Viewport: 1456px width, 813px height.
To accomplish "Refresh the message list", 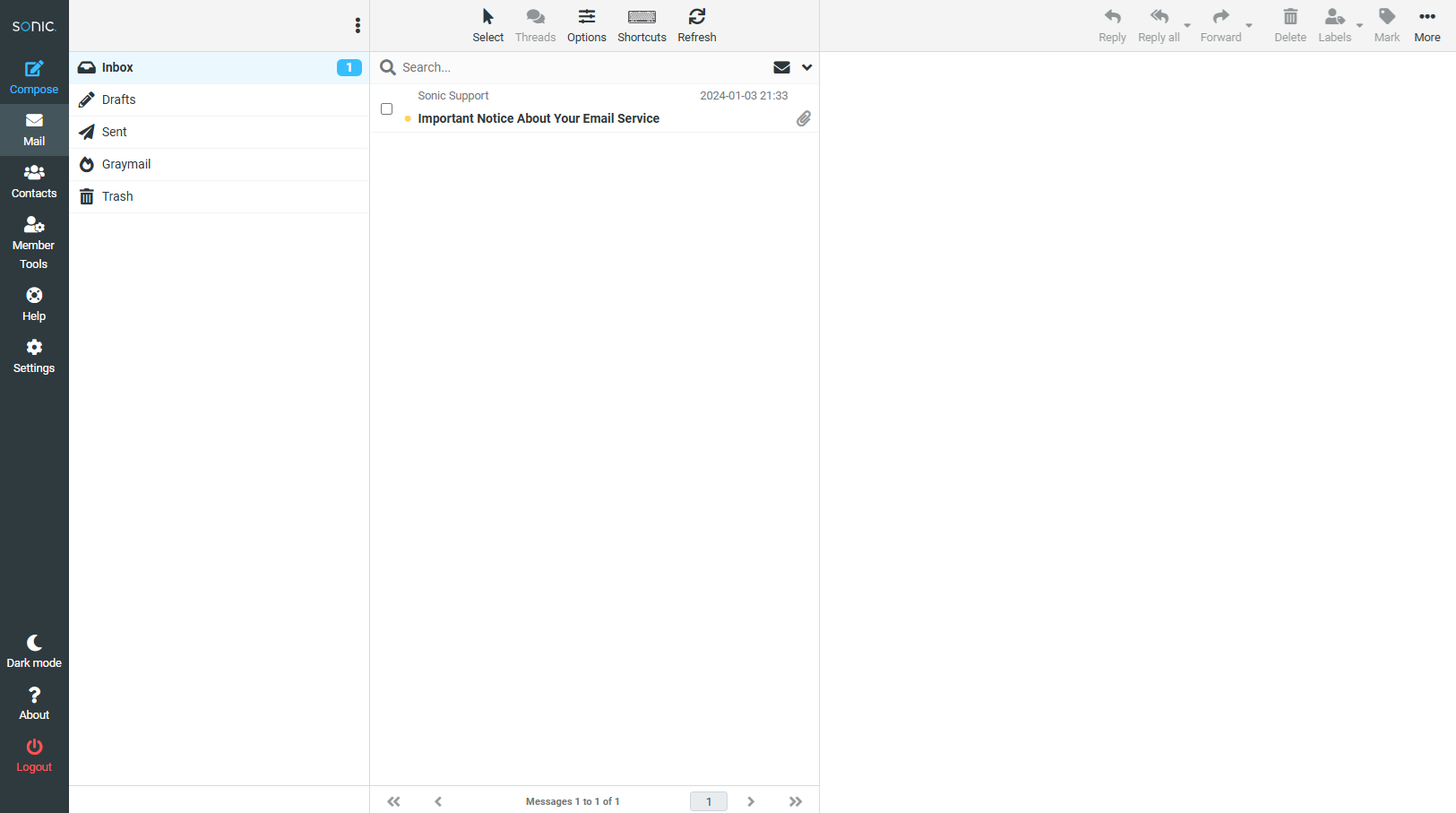I will click(697, 26).
